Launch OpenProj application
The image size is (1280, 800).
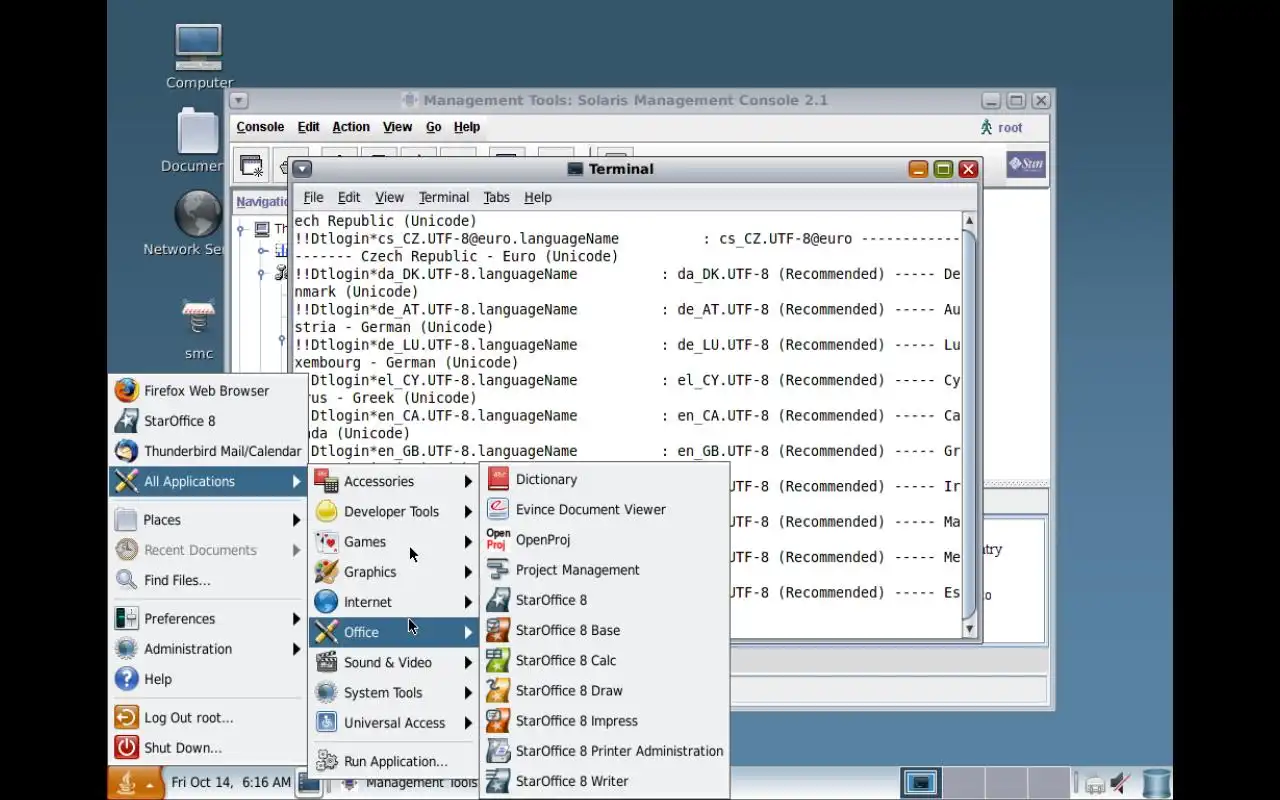[604, 539]
